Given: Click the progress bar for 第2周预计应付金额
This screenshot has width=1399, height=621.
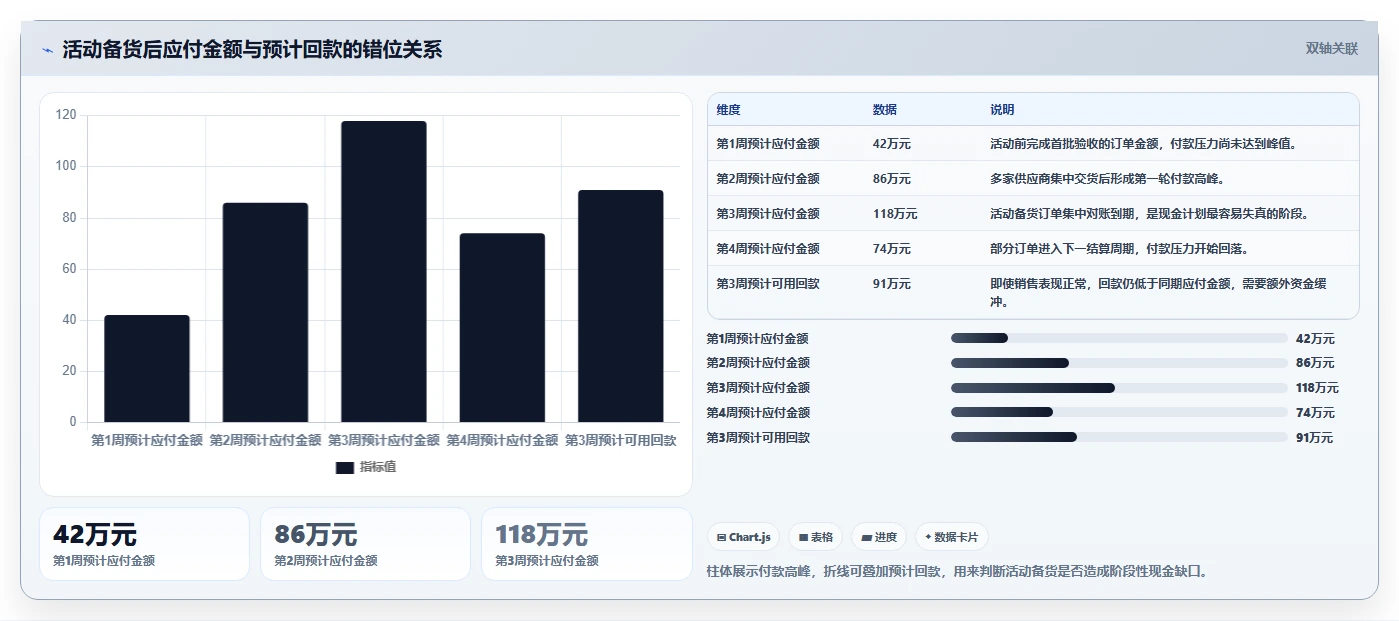Looking at the screenshot, I should [x=1119, y=363].
